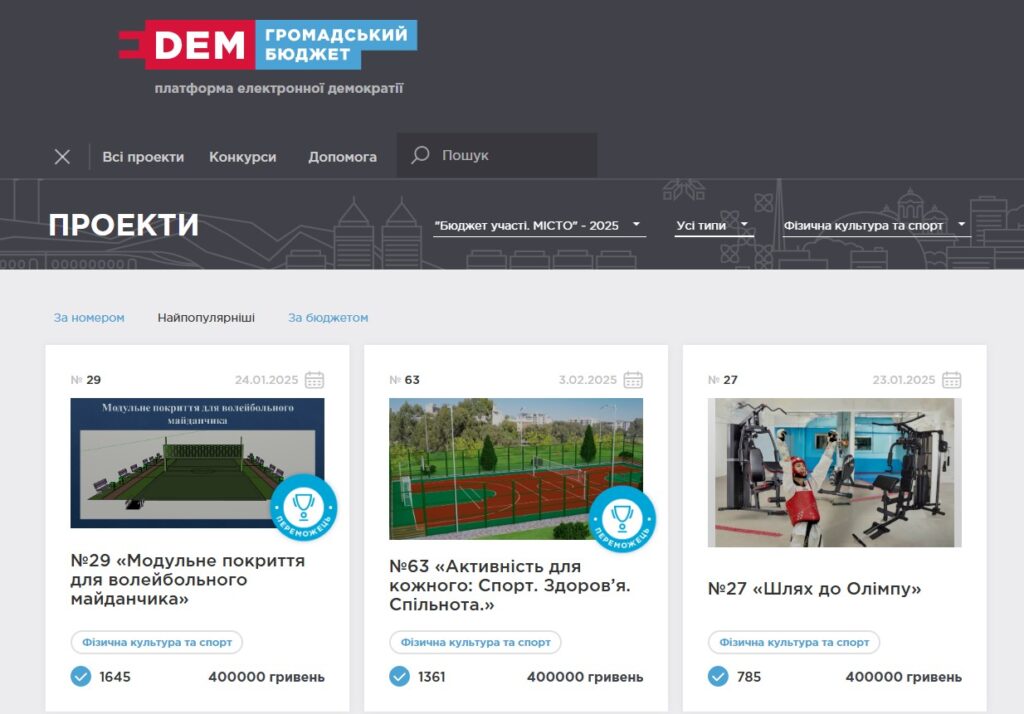Expand the Усі типи dropdown
The height and width of the screenshot is (714, 1024).
(713, 226)
